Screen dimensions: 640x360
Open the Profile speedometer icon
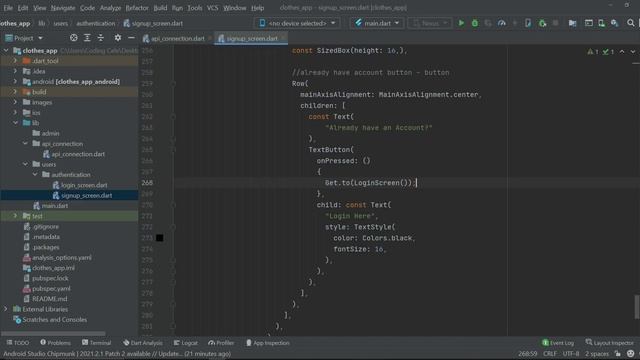(502, 23)
